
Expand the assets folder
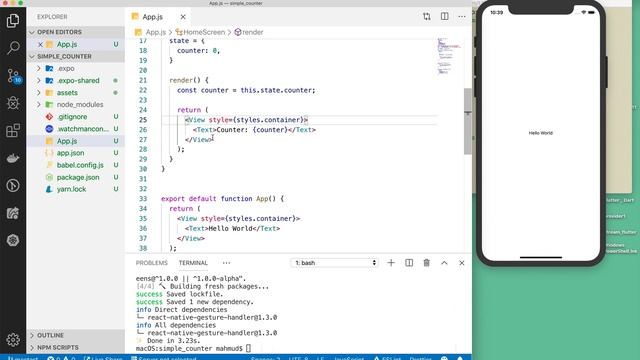39,93
